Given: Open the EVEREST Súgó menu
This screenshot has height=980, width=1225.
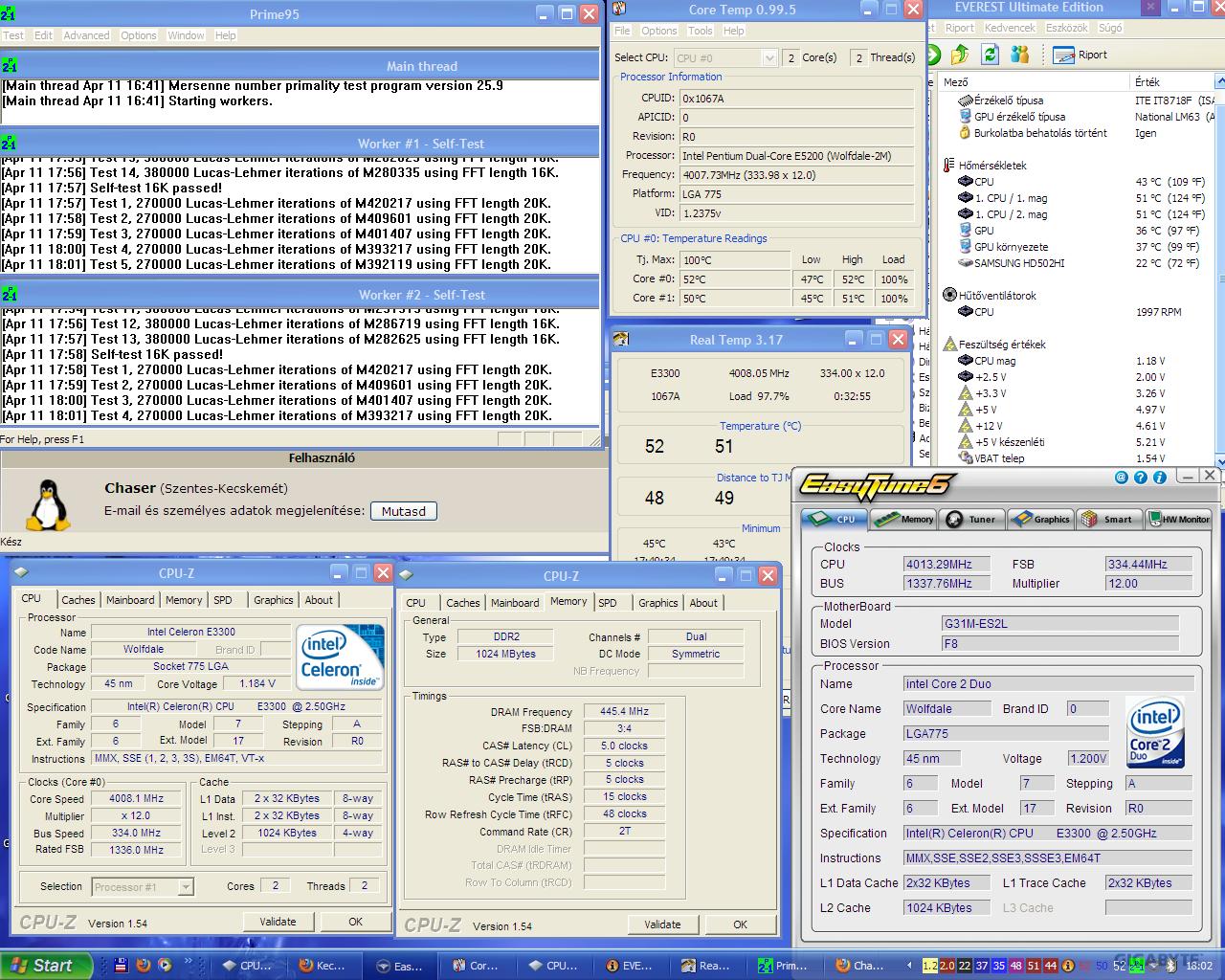Looking at the screenshot, I should coord(1109,28).
